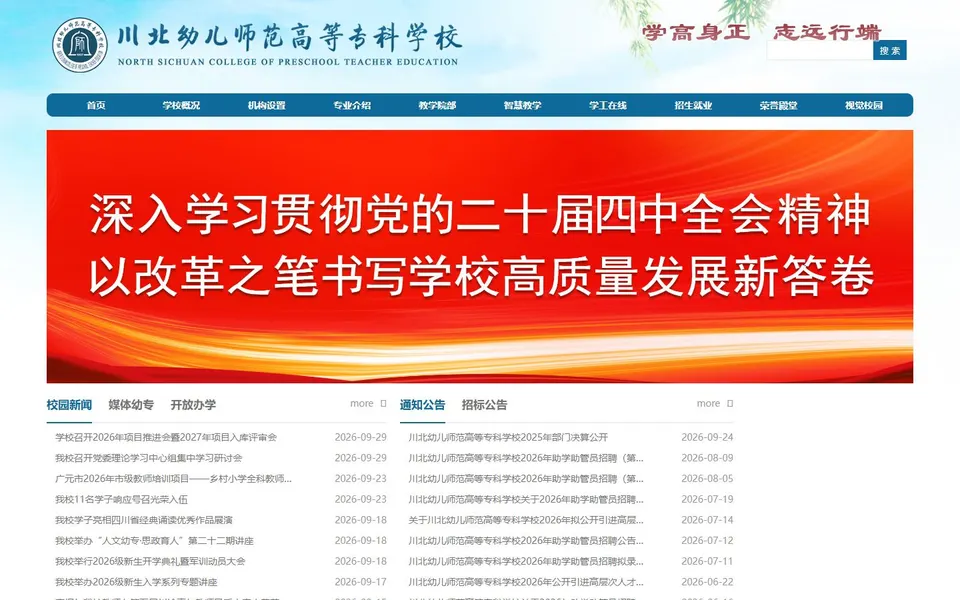
Task: Switch to the 媒体幼专 tab
Action: point(131,405)
